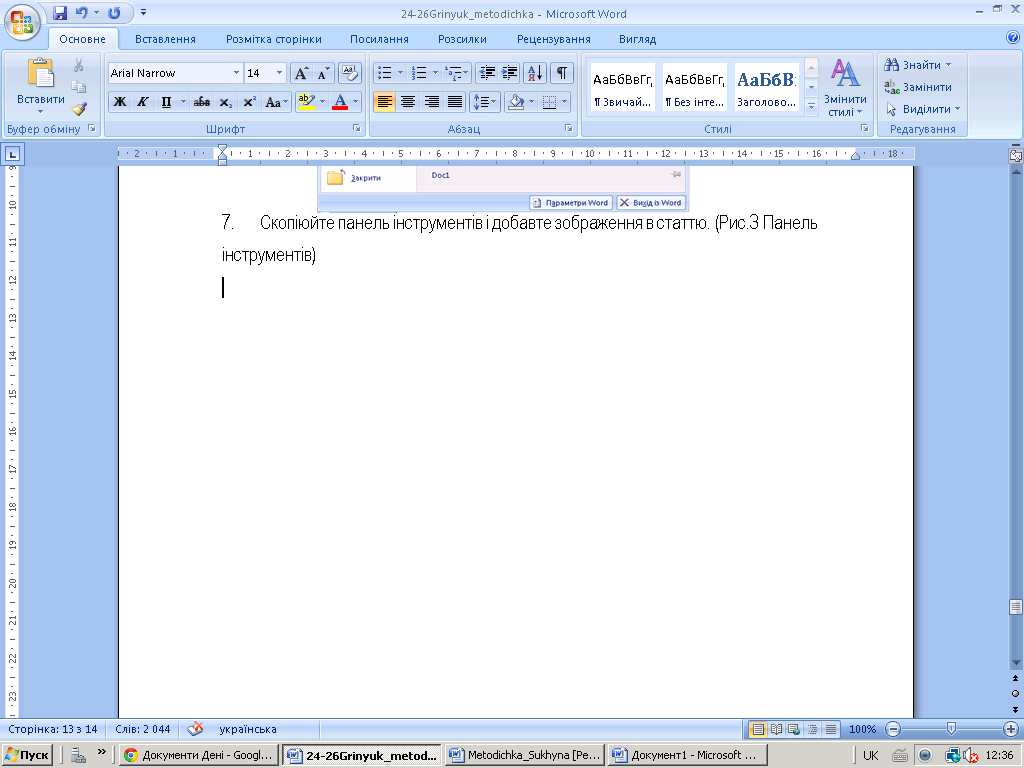
Task: Undo the last action
Action: (81, 12)
